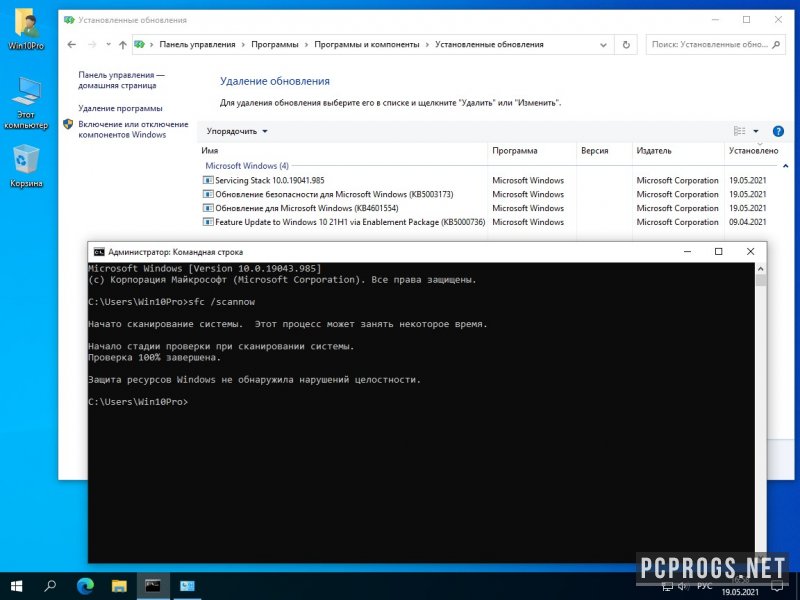Open Включение или отключение компонентов Windows

coord(133,130)
